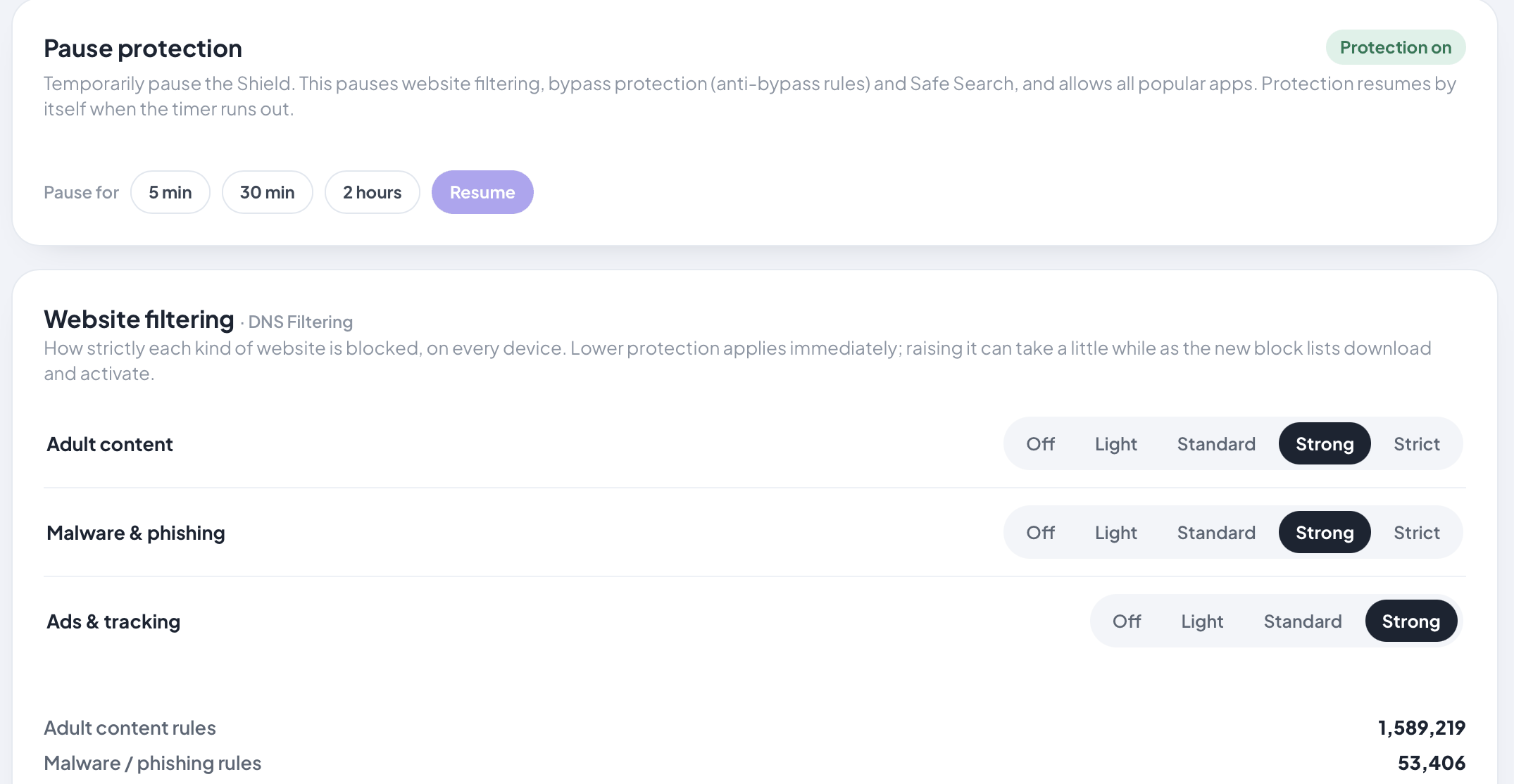The width and height of the screenshot is (1514, 784).
Task: Click the 1,589,219 rule count
Action: coord(1422,728)
